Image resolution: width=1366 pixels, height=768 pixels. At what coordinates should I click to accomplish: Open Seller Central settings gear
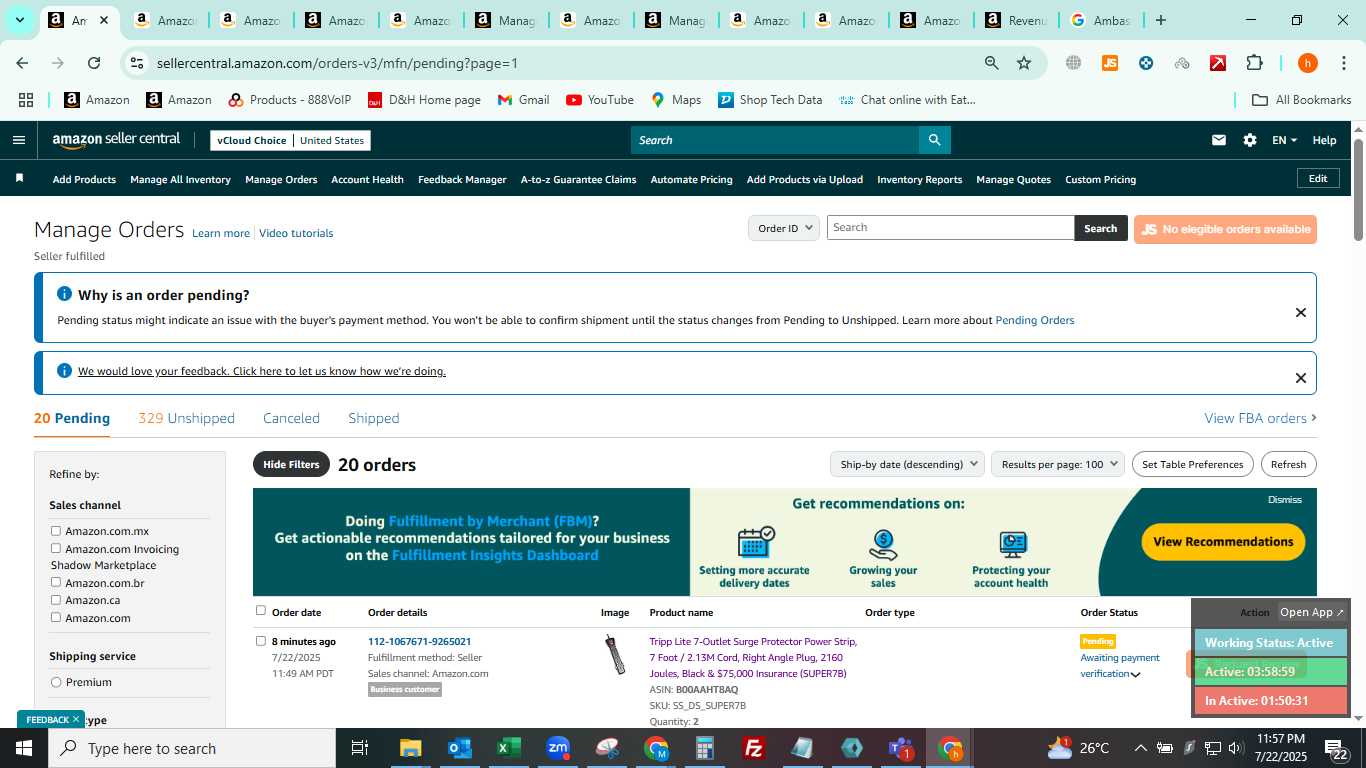[1249, 140]
